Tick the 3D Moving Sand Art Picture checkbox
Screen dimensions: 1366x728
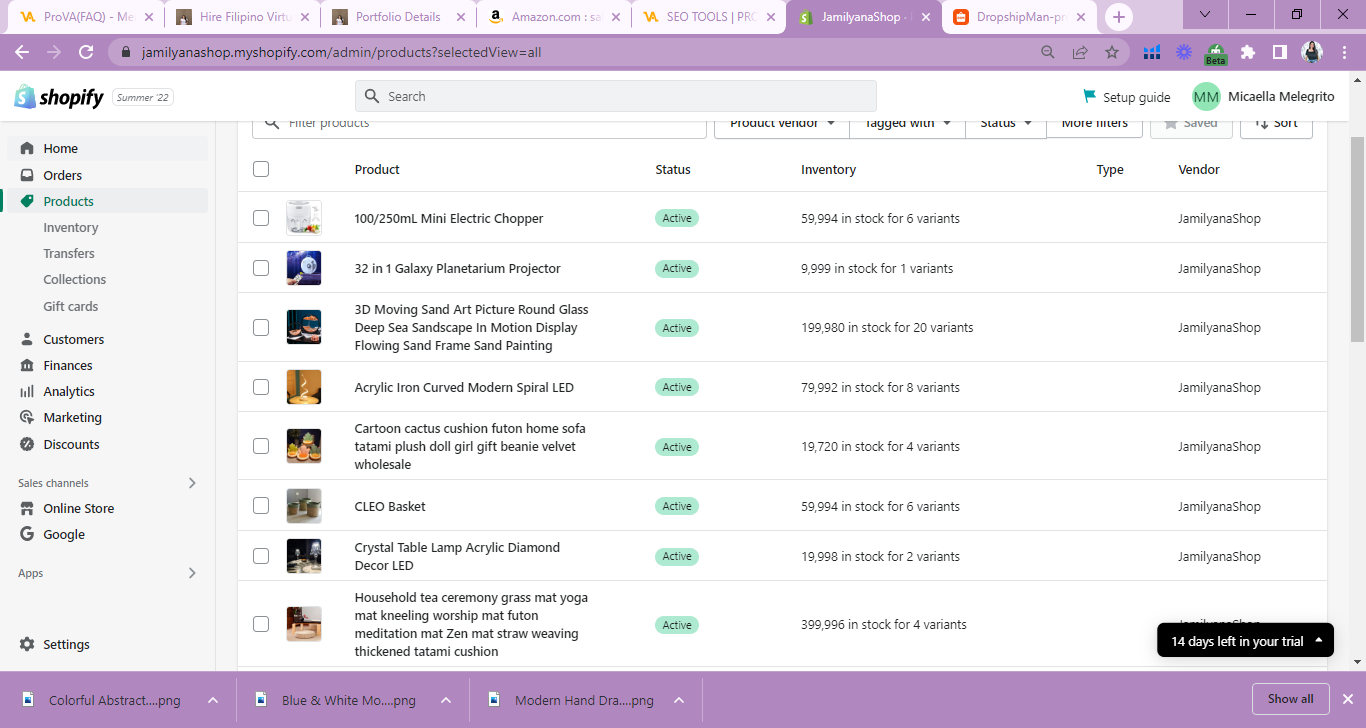point(261,327)
